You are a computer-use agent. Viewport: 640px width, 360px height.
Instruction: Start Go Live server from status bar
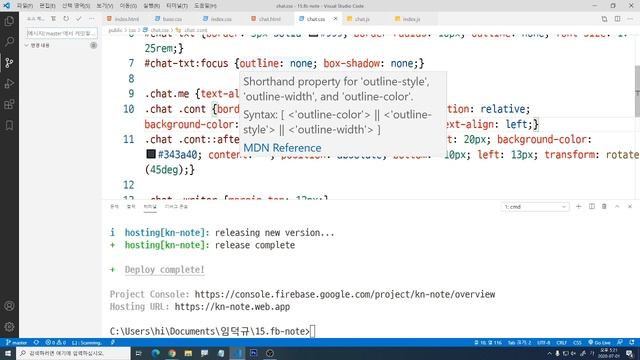pyautogui.click(x=600, y=342)
